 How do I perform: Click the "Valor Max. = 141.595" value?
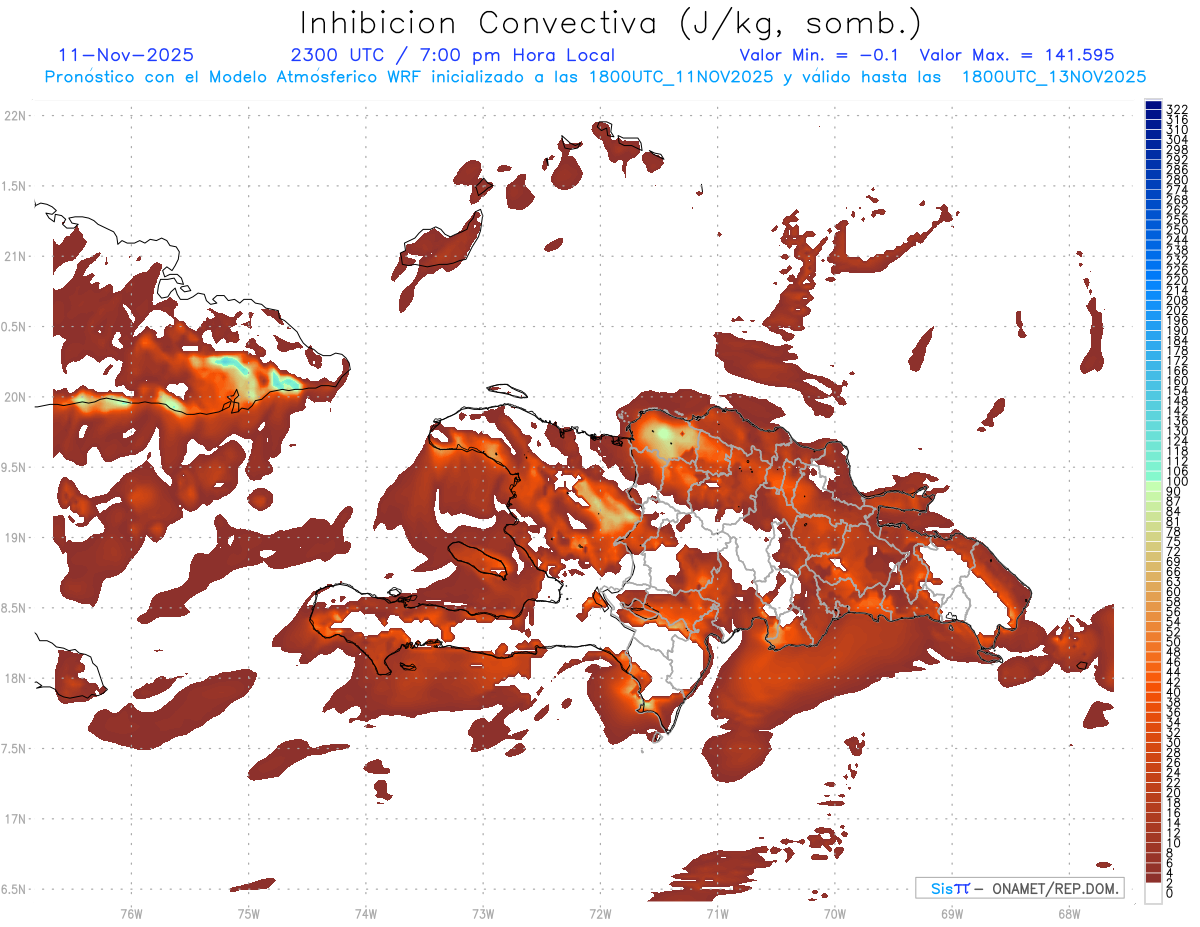coord(1016,55)
